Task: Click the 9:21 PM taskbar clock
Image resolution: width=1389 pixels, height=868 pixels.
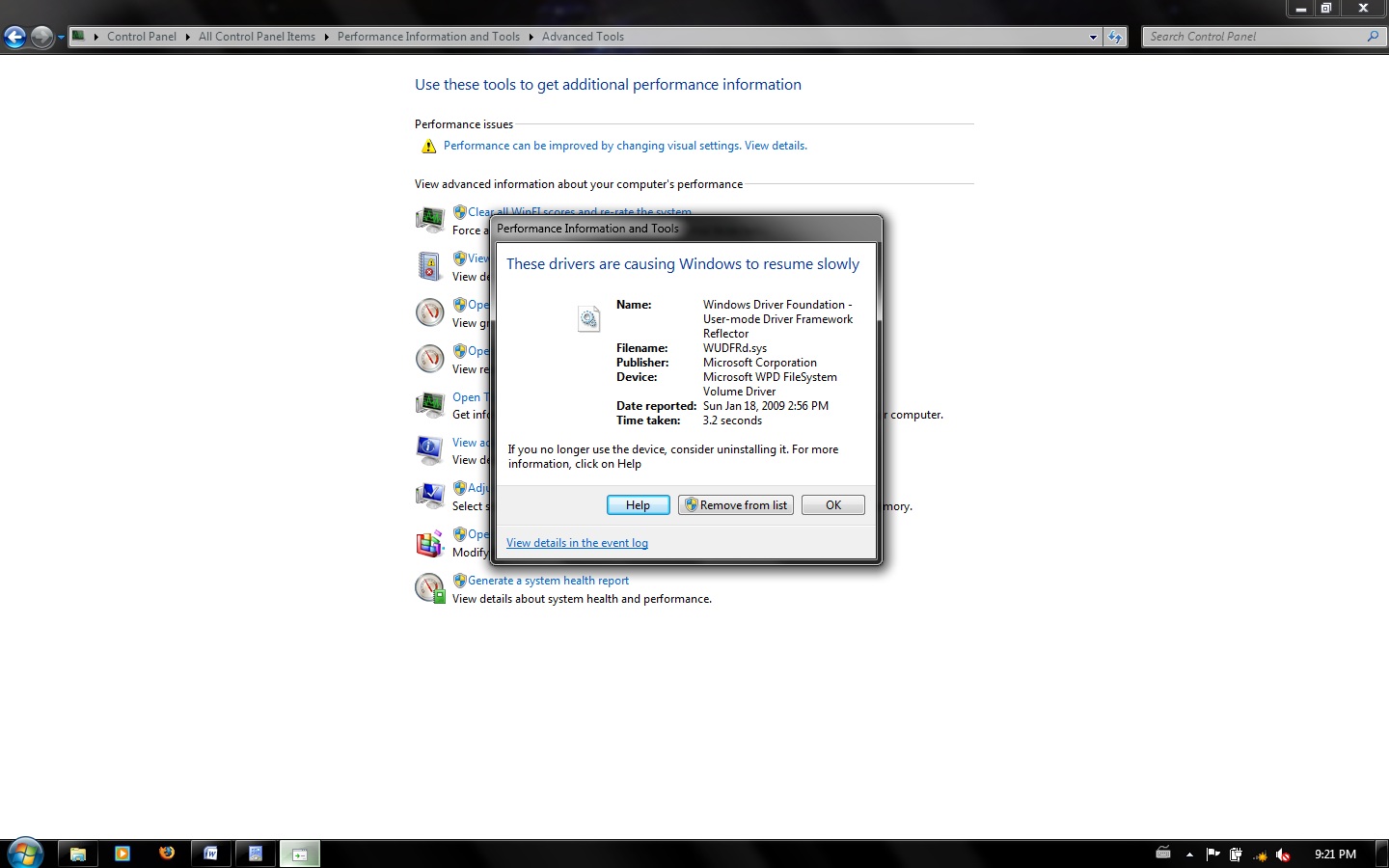Action: pyautogui.click(x=1335, y=854)
